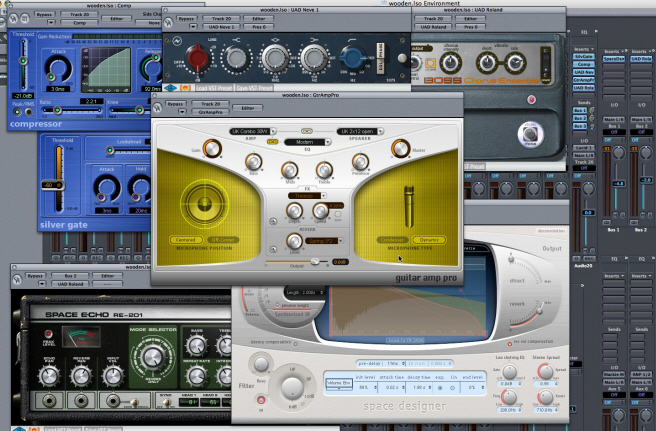656x431 pixels.
Task: Click the Neve logo badge on UAD Neve 1
Action: [x=177, y=41]
